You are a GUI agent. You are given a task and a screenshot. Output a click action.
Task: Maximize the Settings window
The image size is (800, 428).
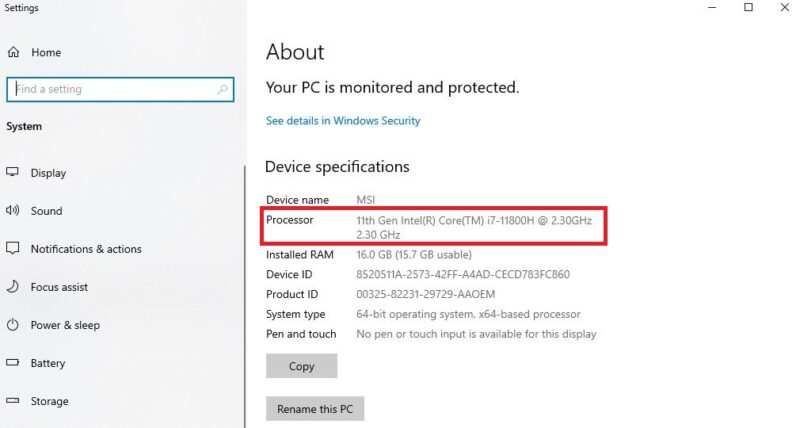point(748,8)
